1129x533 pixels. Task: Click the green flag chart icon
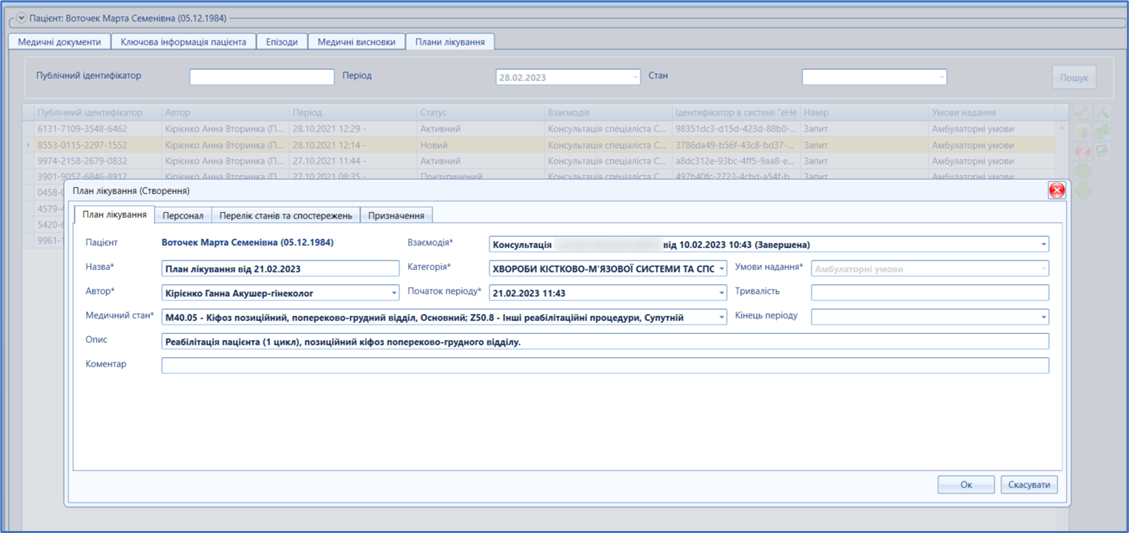pyautogui.click(x=1102, y=151)
